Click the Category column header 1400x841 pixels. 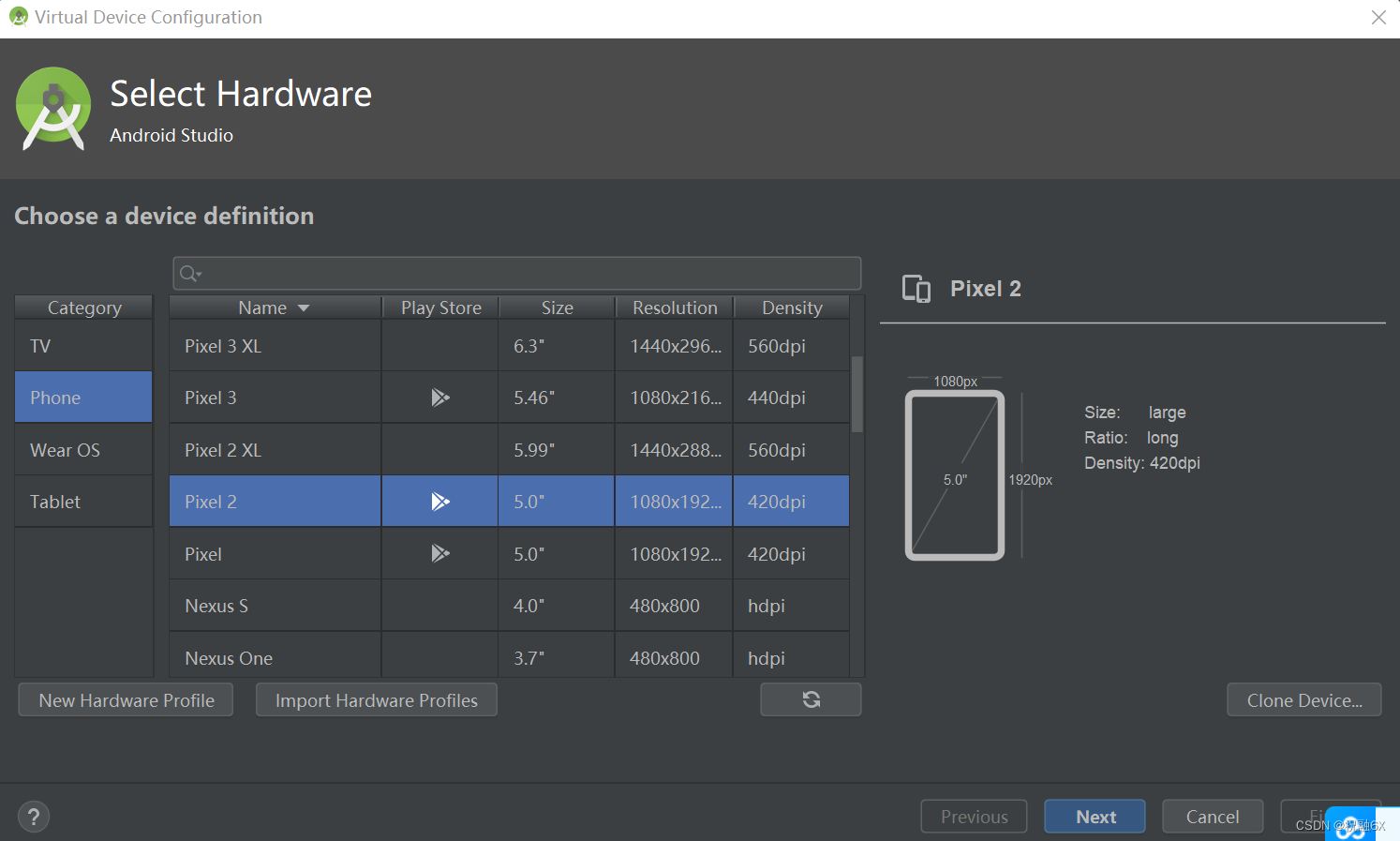84,308
